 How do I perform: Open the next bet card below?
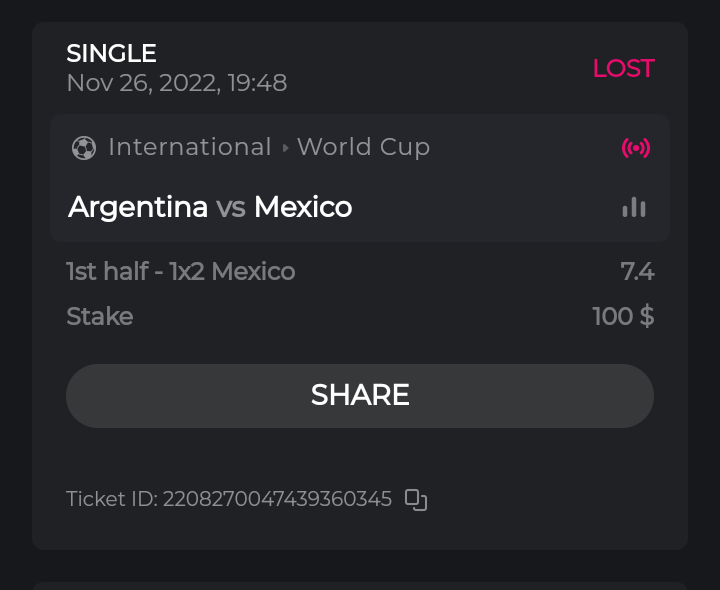(x=360, y=585)
